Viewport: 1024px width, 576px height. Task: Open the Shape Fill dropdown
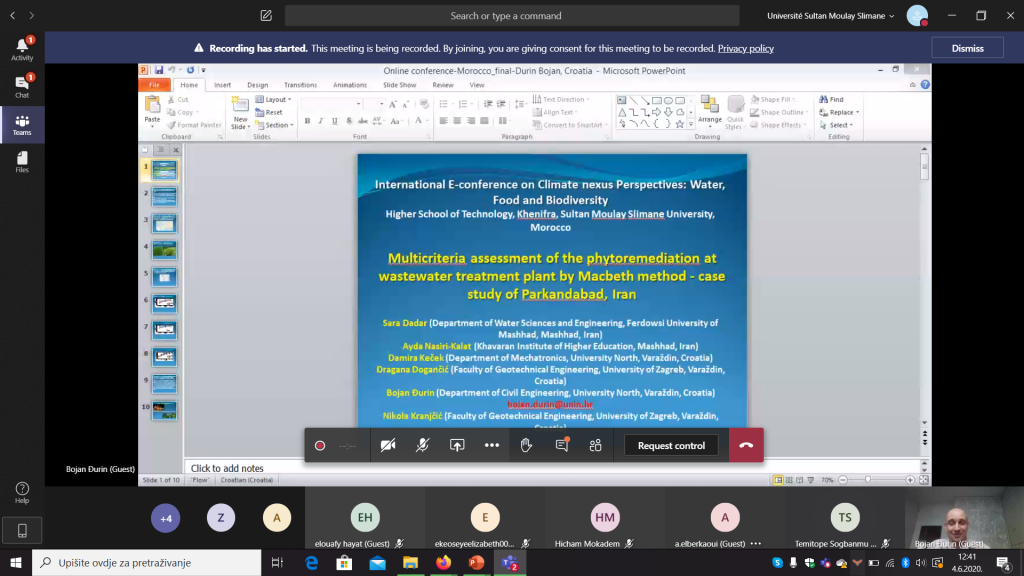(774, 99)
